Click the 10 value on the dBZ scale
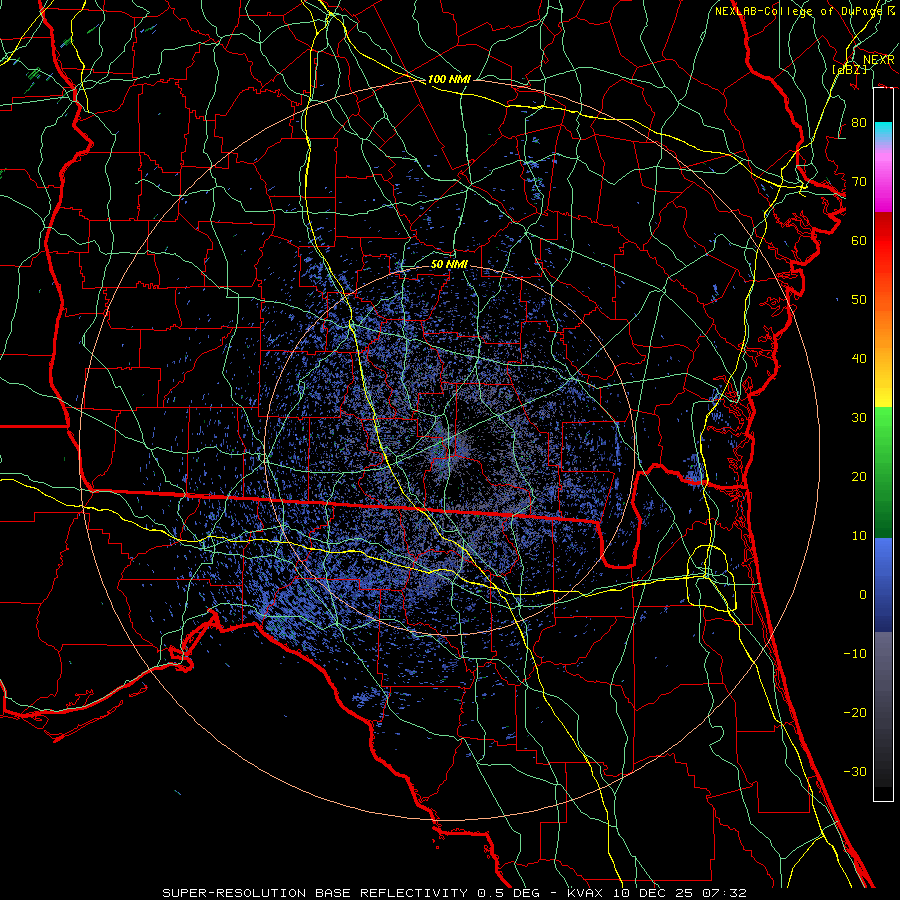Image resolution: width=900 pixels, height=900 pixels. pyautogui.click(x=859, y=536)
